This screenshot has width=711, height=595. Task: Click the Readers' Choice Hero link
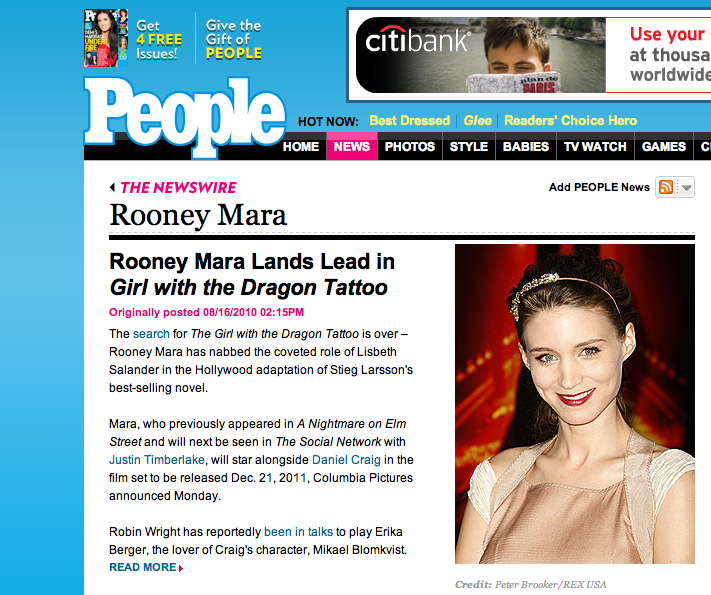570,121
